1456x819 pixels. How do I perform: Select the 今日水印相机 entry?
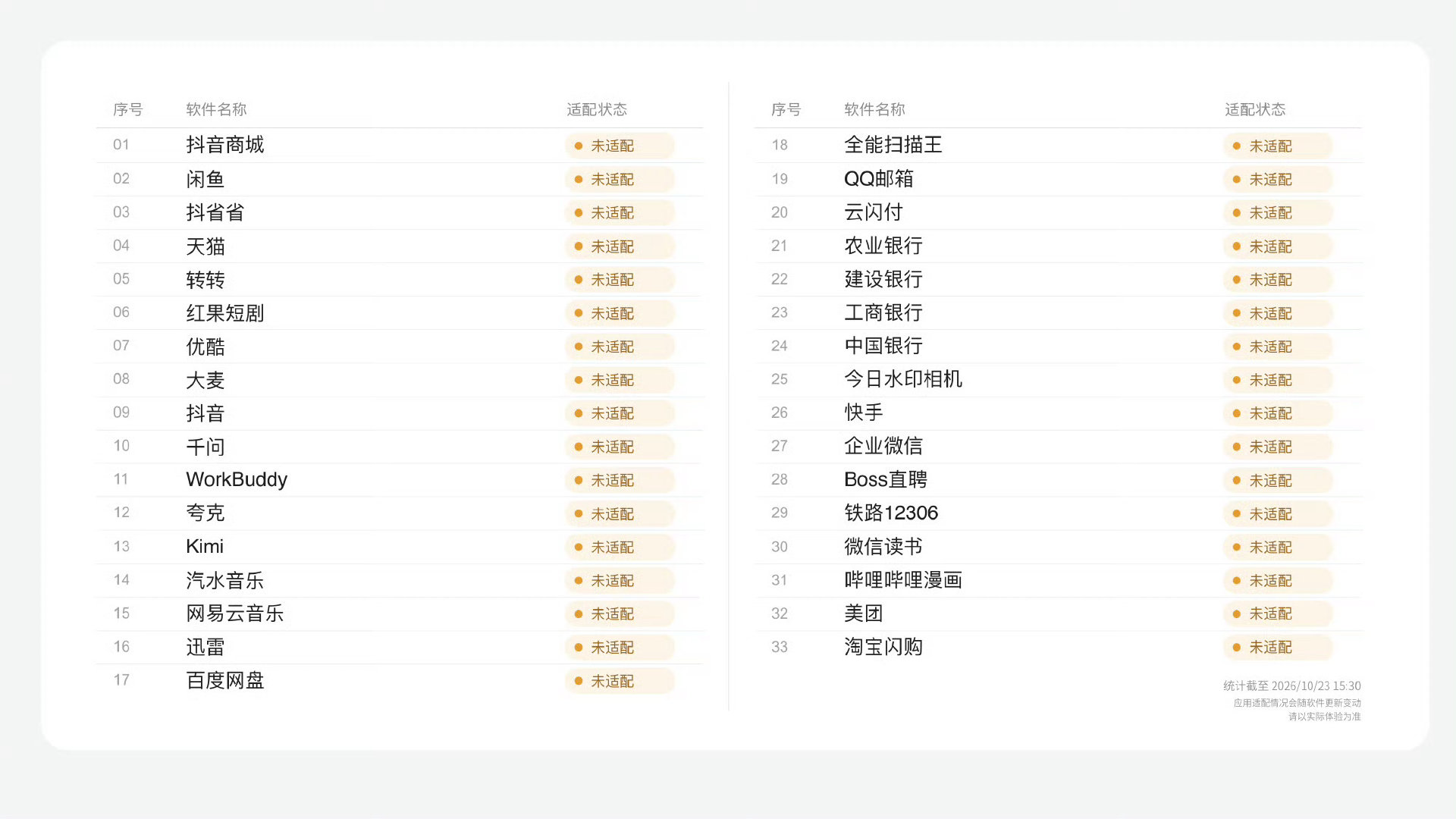(903, 379)
